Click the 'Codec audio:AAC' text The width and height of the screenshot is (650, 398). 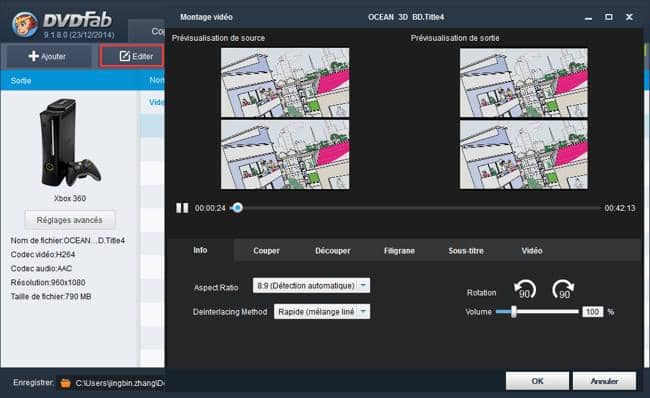(x=41, y=268)
